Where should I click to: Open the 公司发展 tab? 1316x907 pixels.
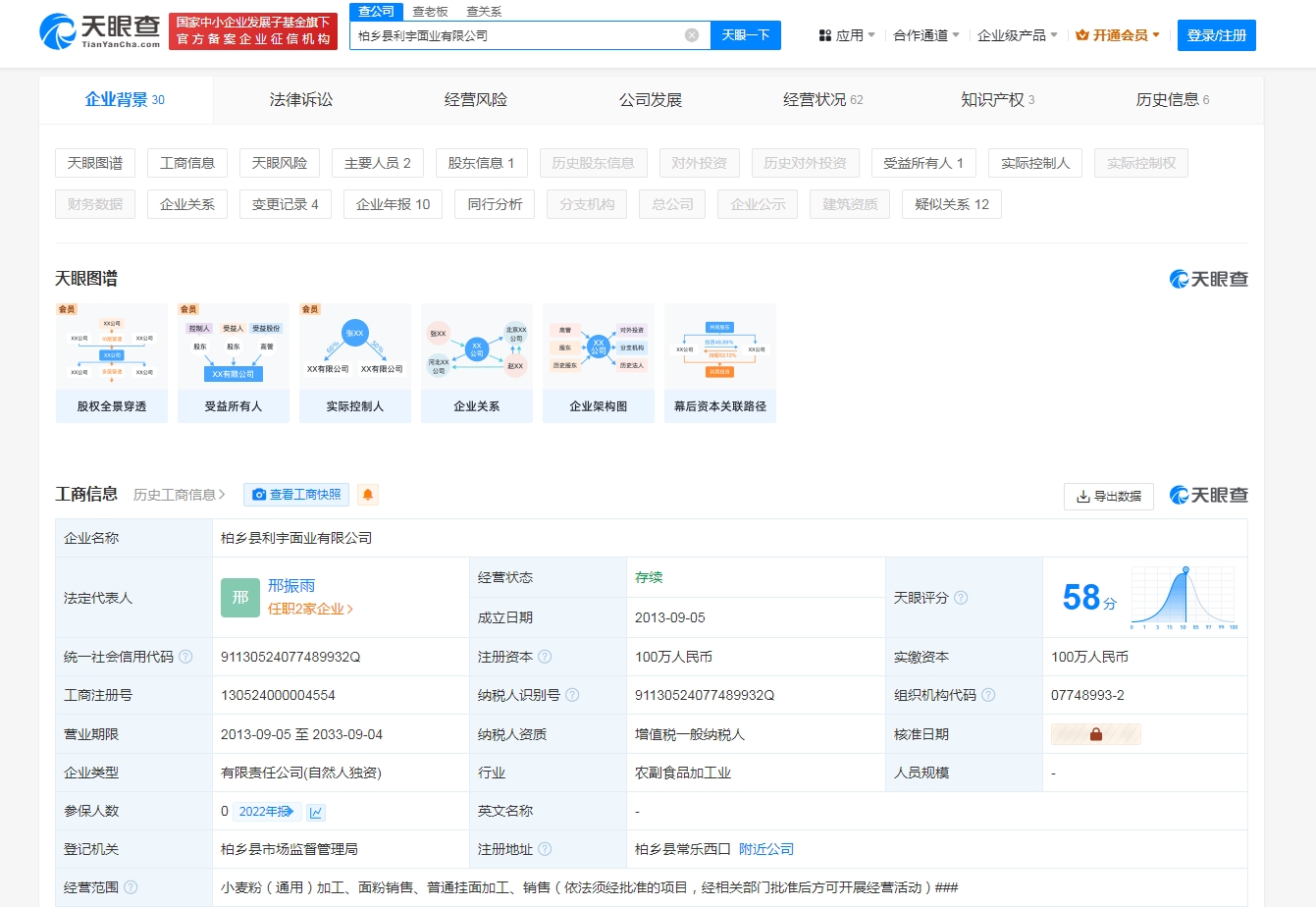coord(651,99)
